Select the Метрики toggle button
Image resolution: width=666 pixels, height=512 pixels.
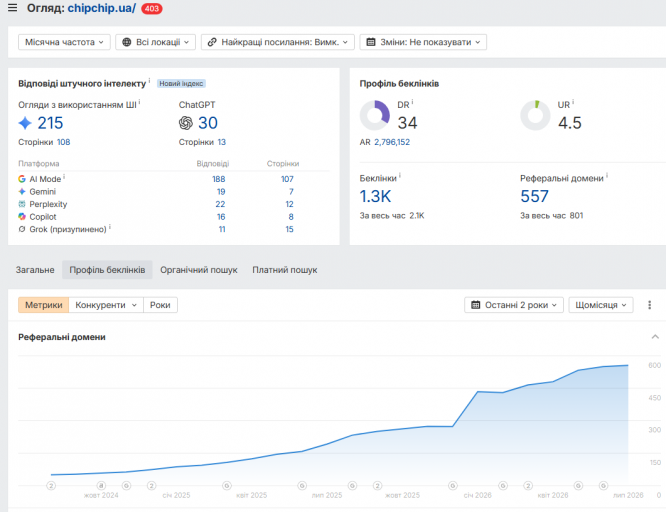click(x=43, y=305)
